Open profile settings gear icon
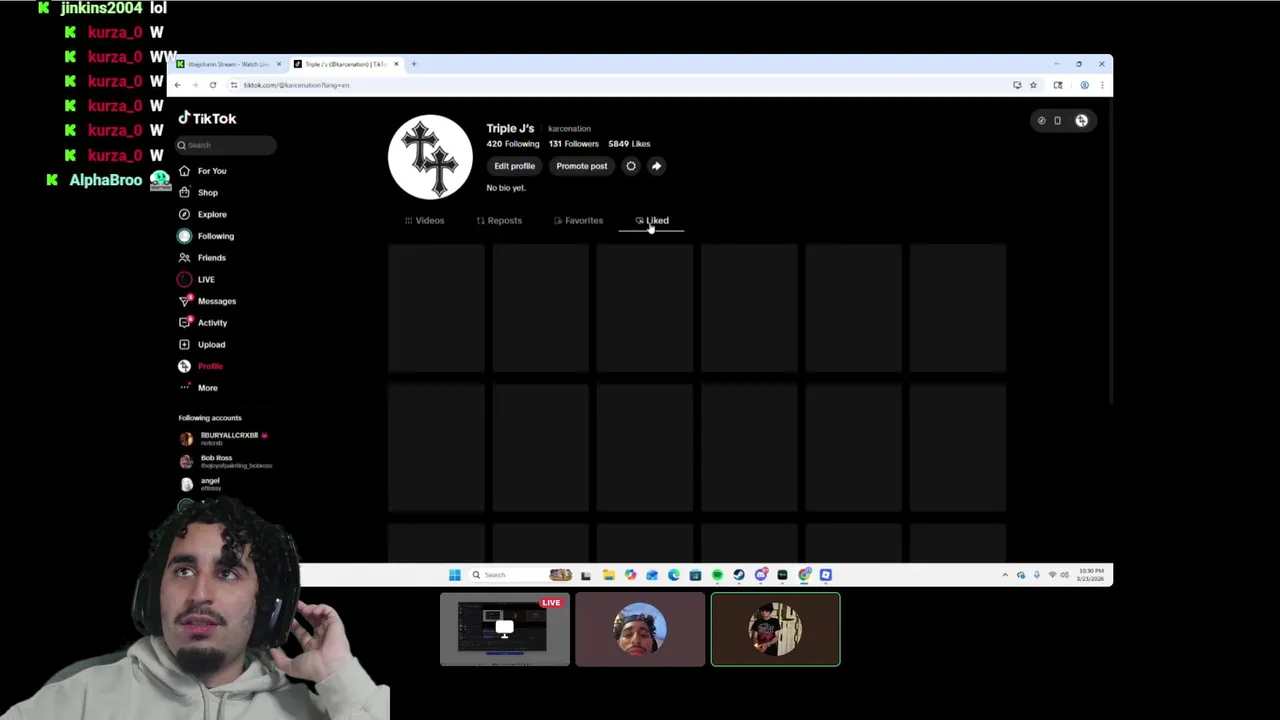 point(631,166)
